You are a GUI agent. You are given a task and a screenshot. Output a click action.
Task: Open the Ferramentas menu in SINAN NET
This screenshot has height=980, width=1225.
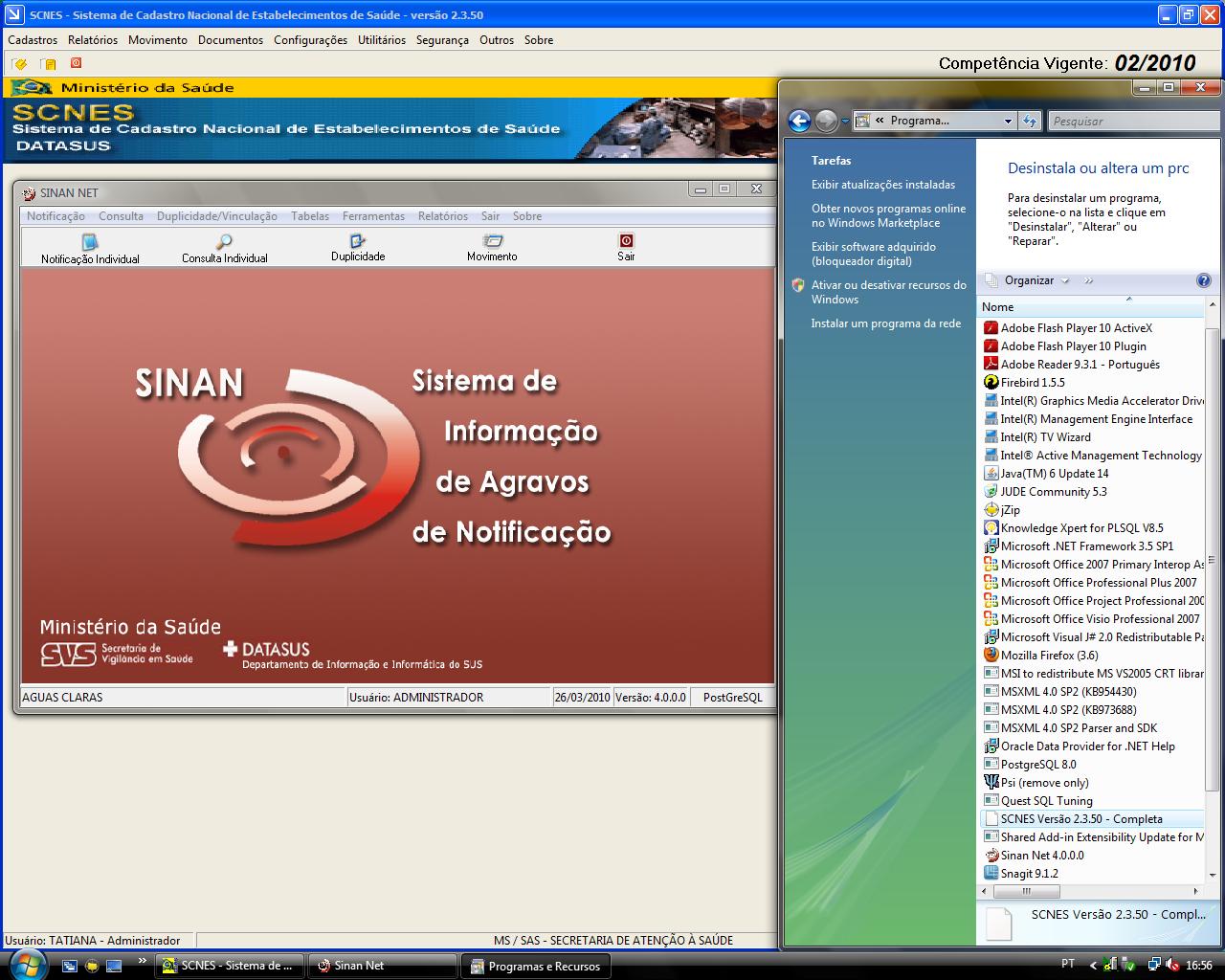pos(373,216)
